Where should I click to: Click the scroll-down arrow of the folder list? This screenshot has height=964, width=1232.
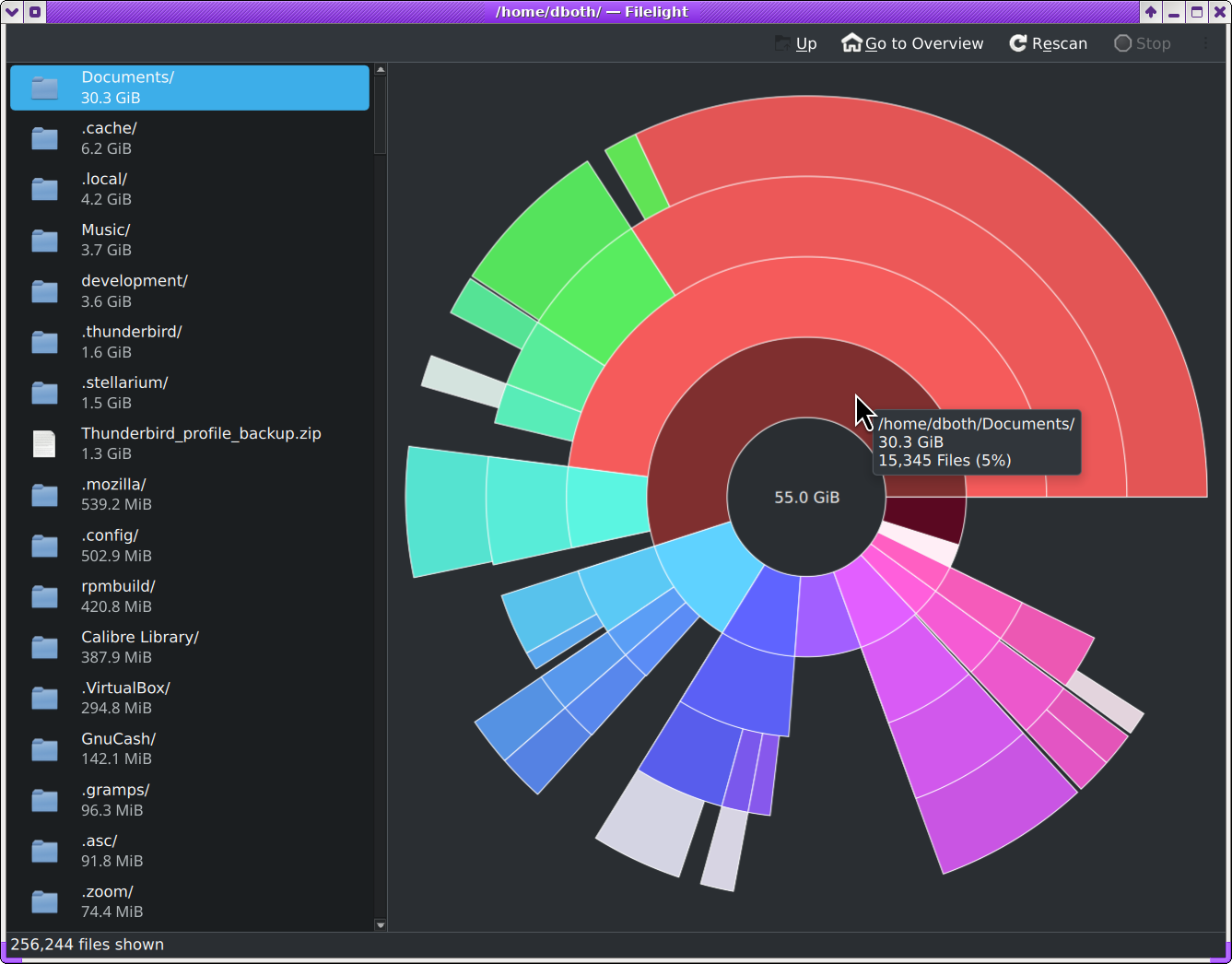click(x=381, y=924)
